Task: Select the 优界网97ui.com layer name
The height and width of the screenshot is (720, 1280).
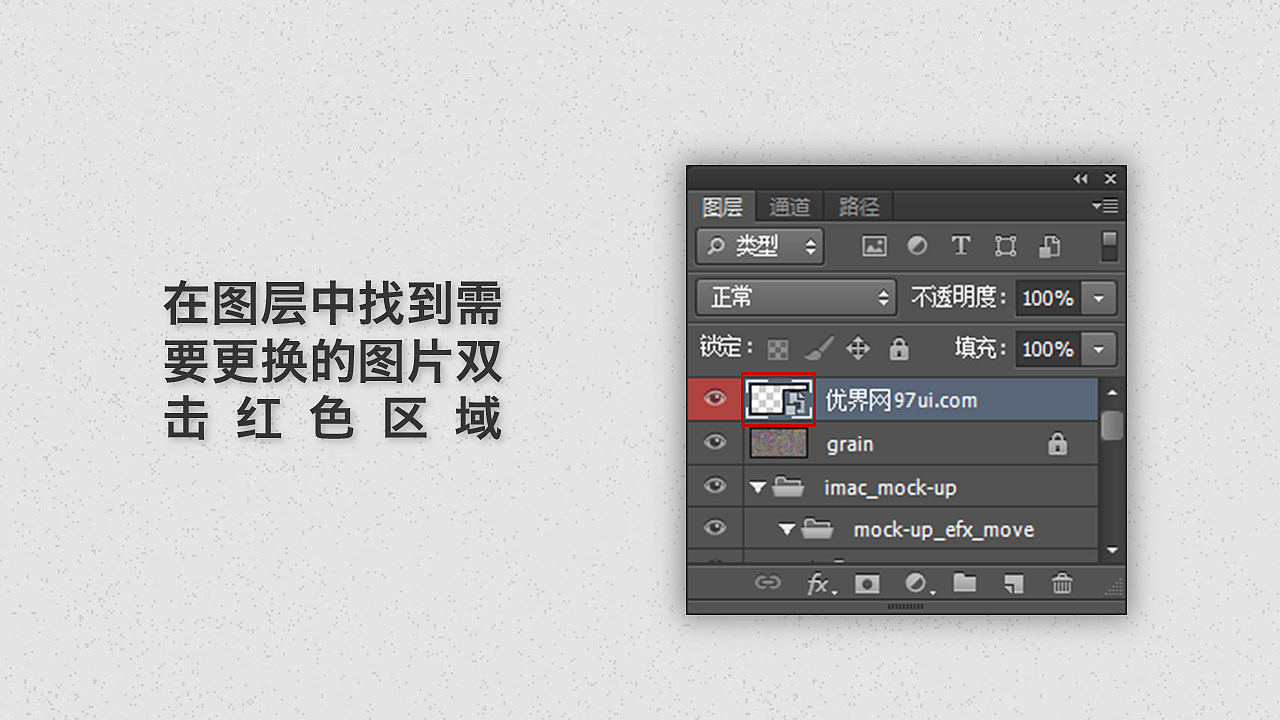Action: [x=901, y=400]
